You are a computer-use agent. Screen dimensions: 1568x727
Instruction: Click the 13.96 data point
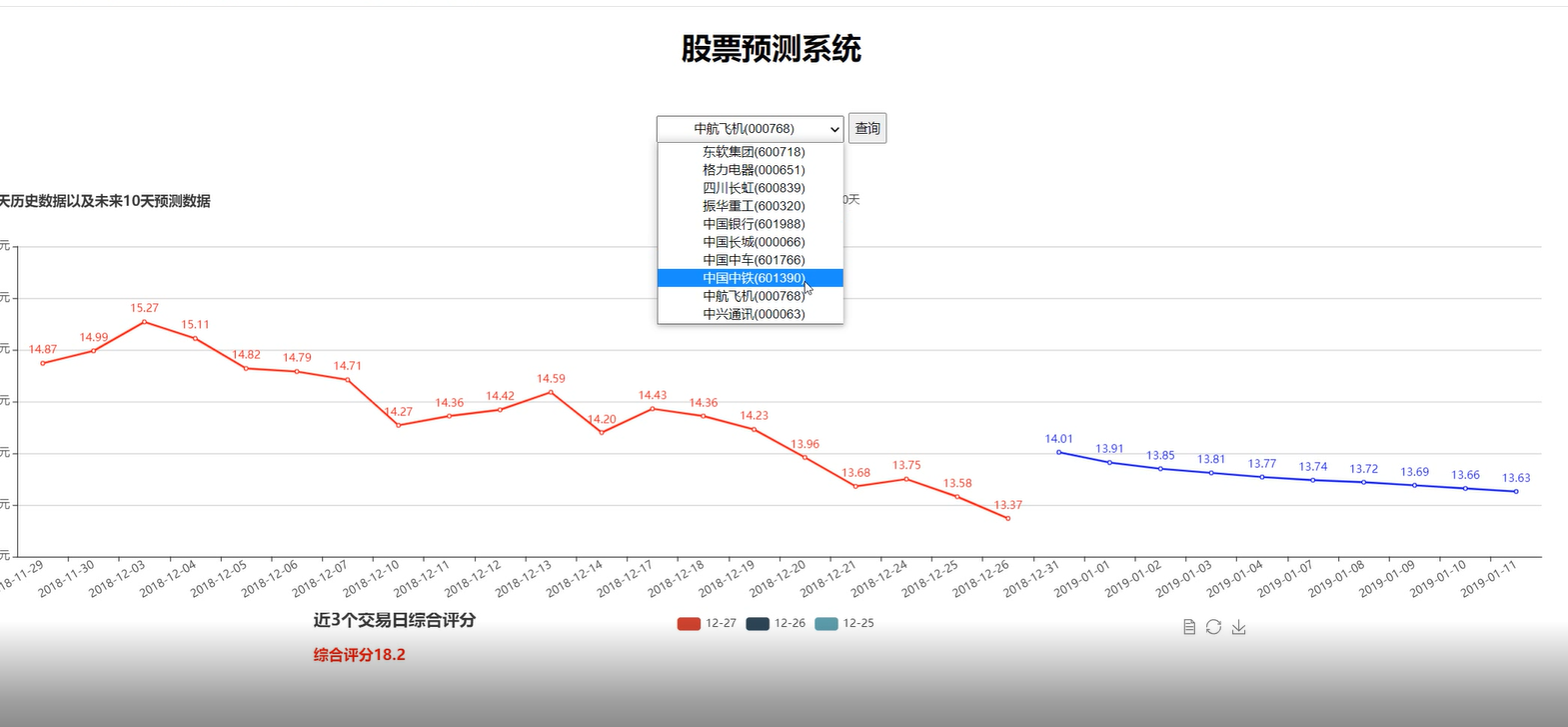[x=804, y=457]
